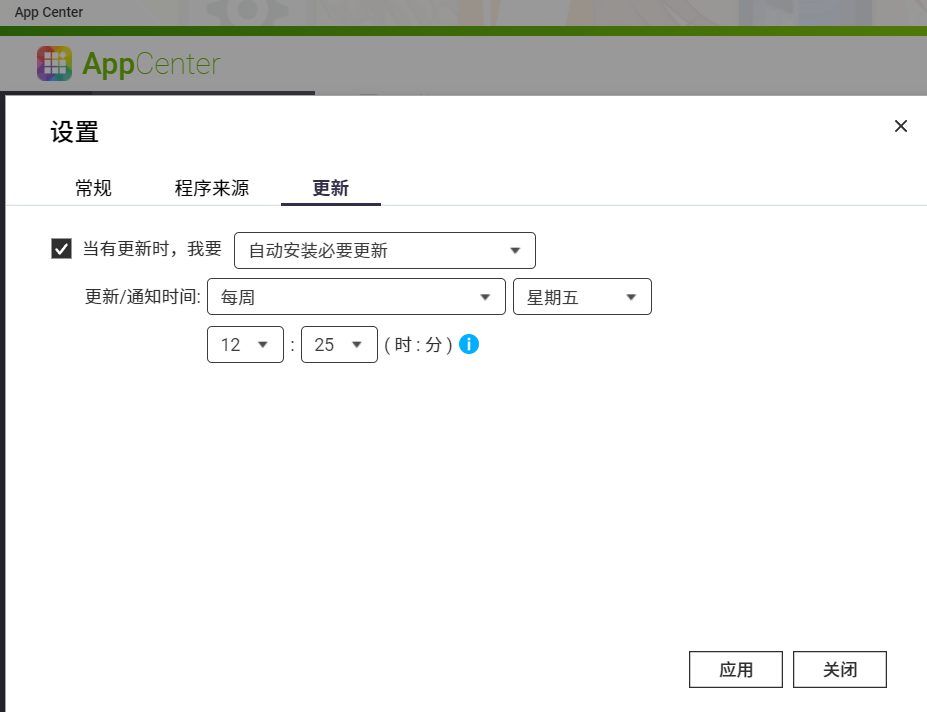Select the 更新 tab
The image size is (927, 712).
tap(330, 188)
